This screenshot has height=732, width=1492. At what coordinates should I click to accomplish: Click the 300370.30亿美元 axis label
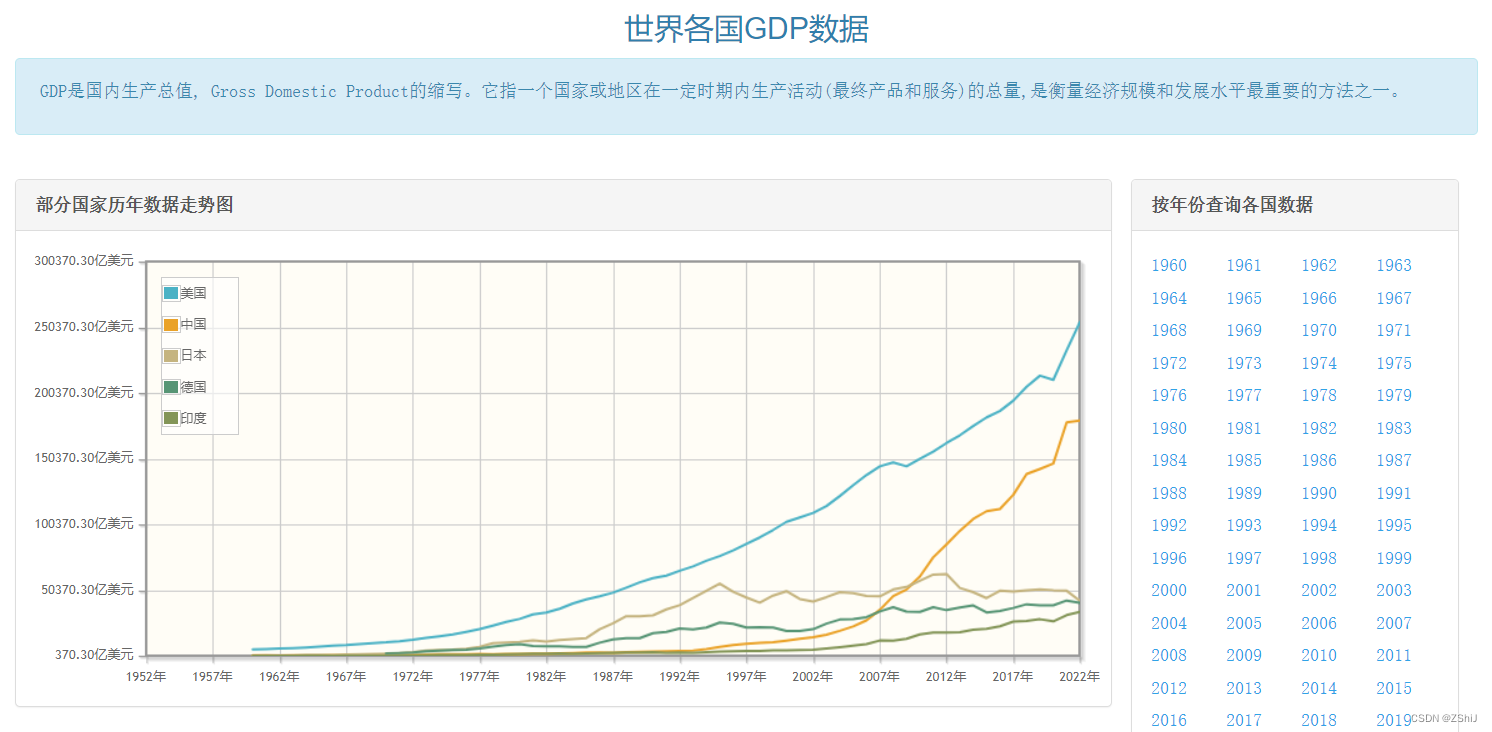click(84, 260)
